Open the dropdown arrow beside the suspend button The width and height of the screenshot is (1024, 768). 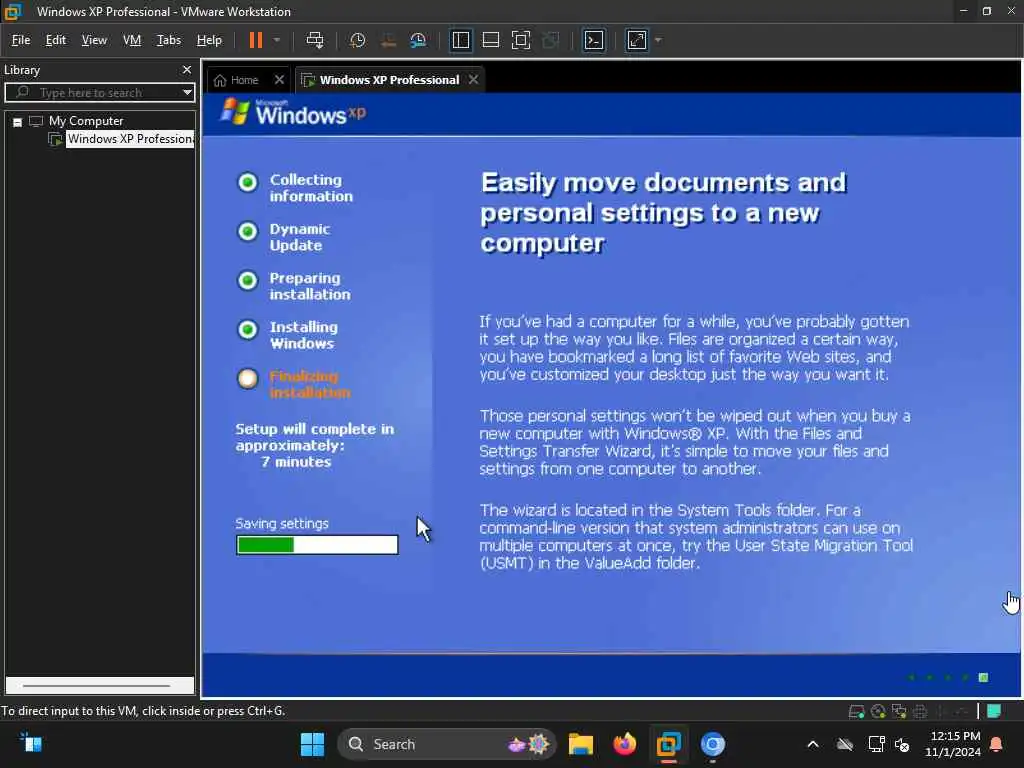click(x=277, y=40)
